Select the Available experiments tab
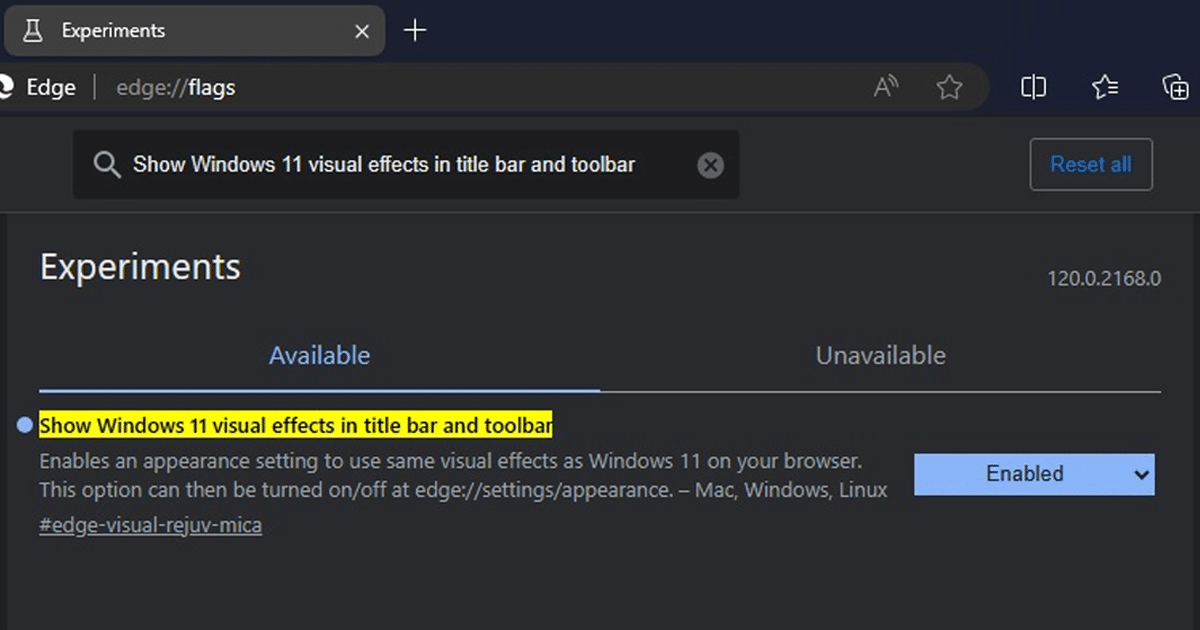 coord(319,355)
